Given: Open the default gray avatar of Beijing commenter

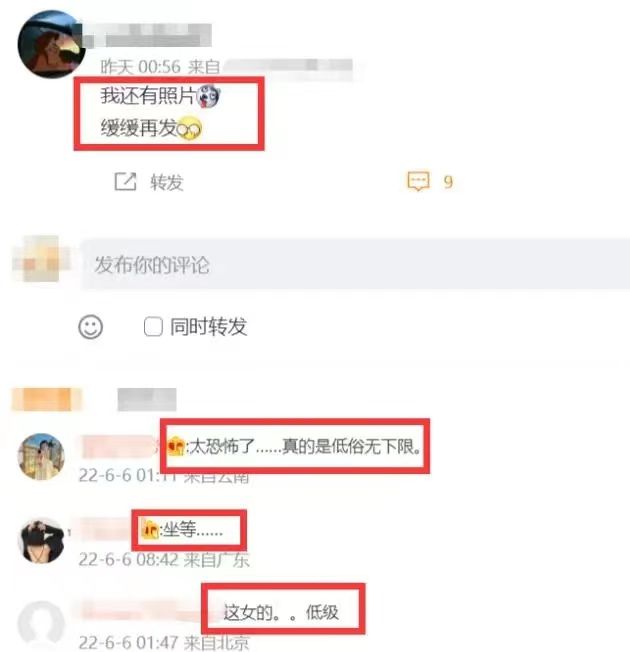Looking at the screenshot, I should click(41, 625).
